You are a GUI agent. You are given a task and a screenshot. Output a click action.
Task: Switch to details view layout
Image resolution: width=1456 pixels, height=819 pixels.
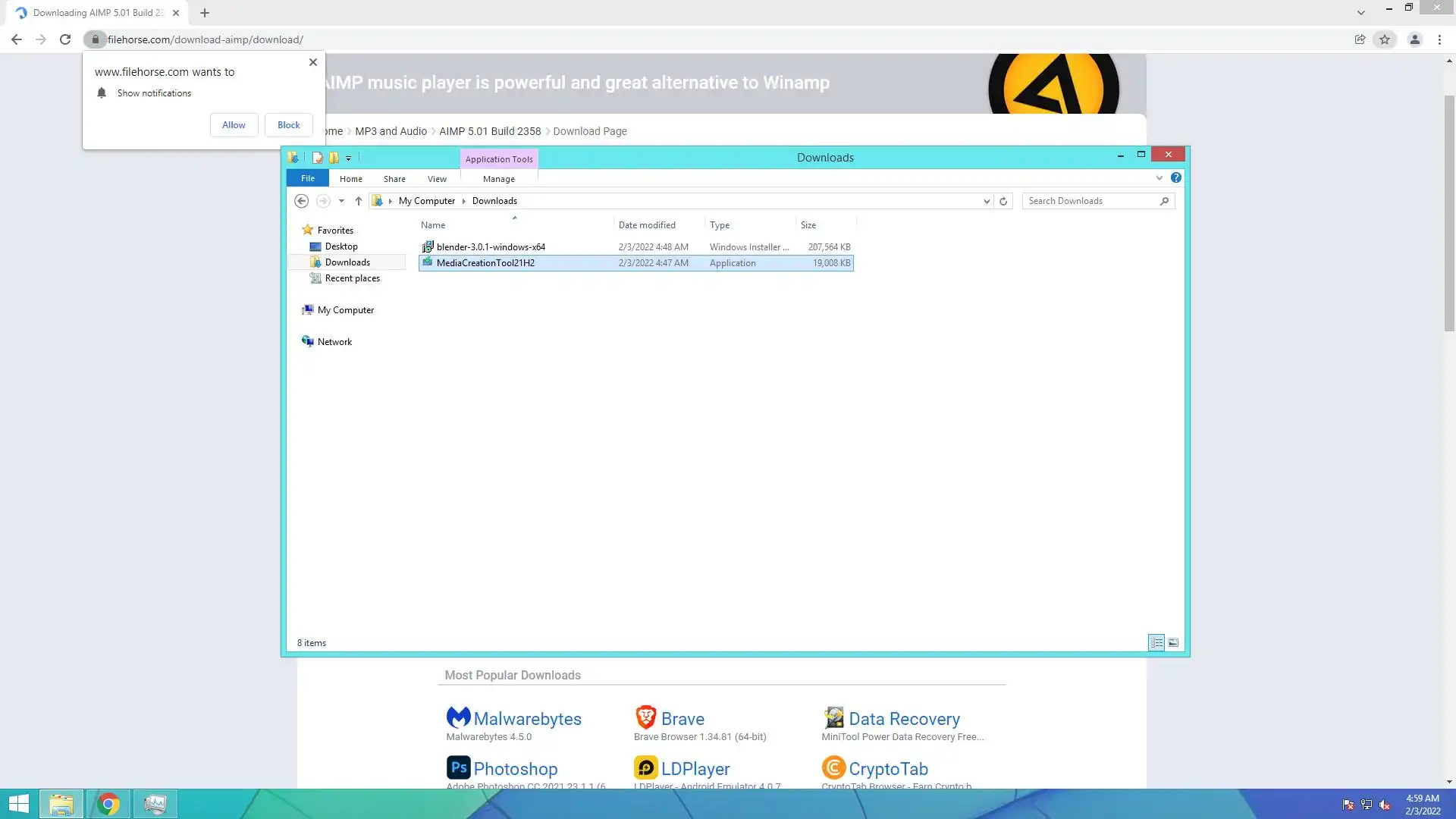(1156, 643)
